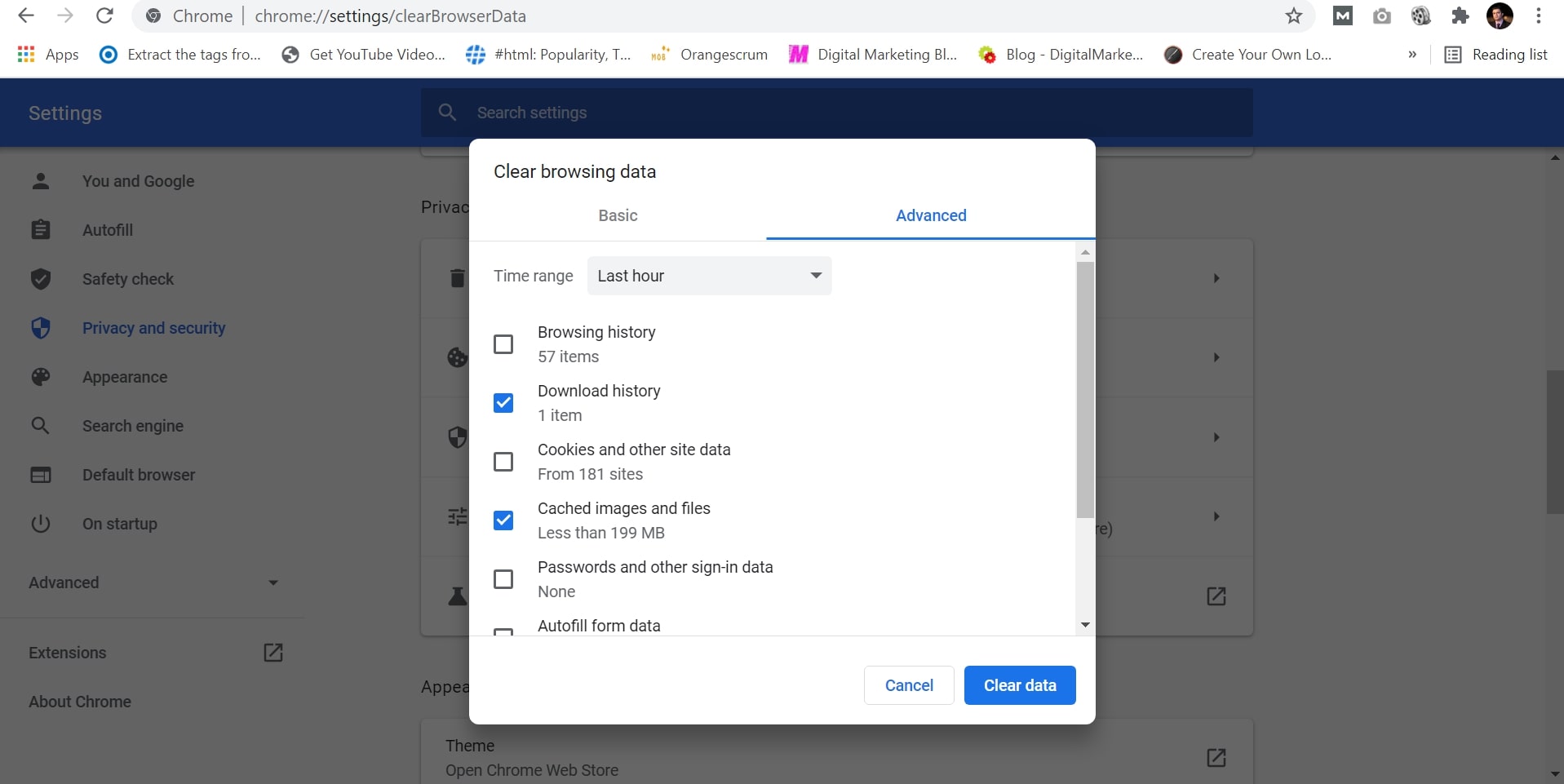Expand the Advanced sidebar section
Screen dimensions: 1564x784
coord(153,582)
